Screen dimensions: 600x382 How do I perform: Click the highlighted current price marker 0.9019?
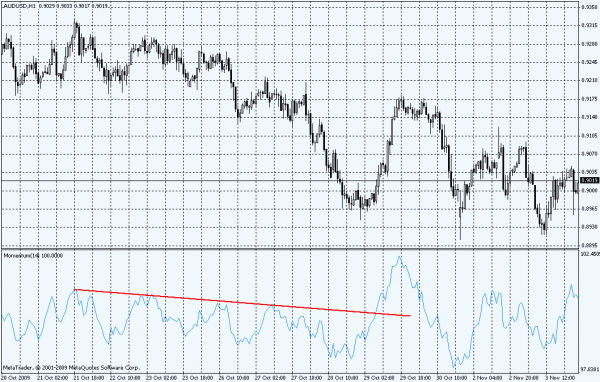[x=590, y=180]
